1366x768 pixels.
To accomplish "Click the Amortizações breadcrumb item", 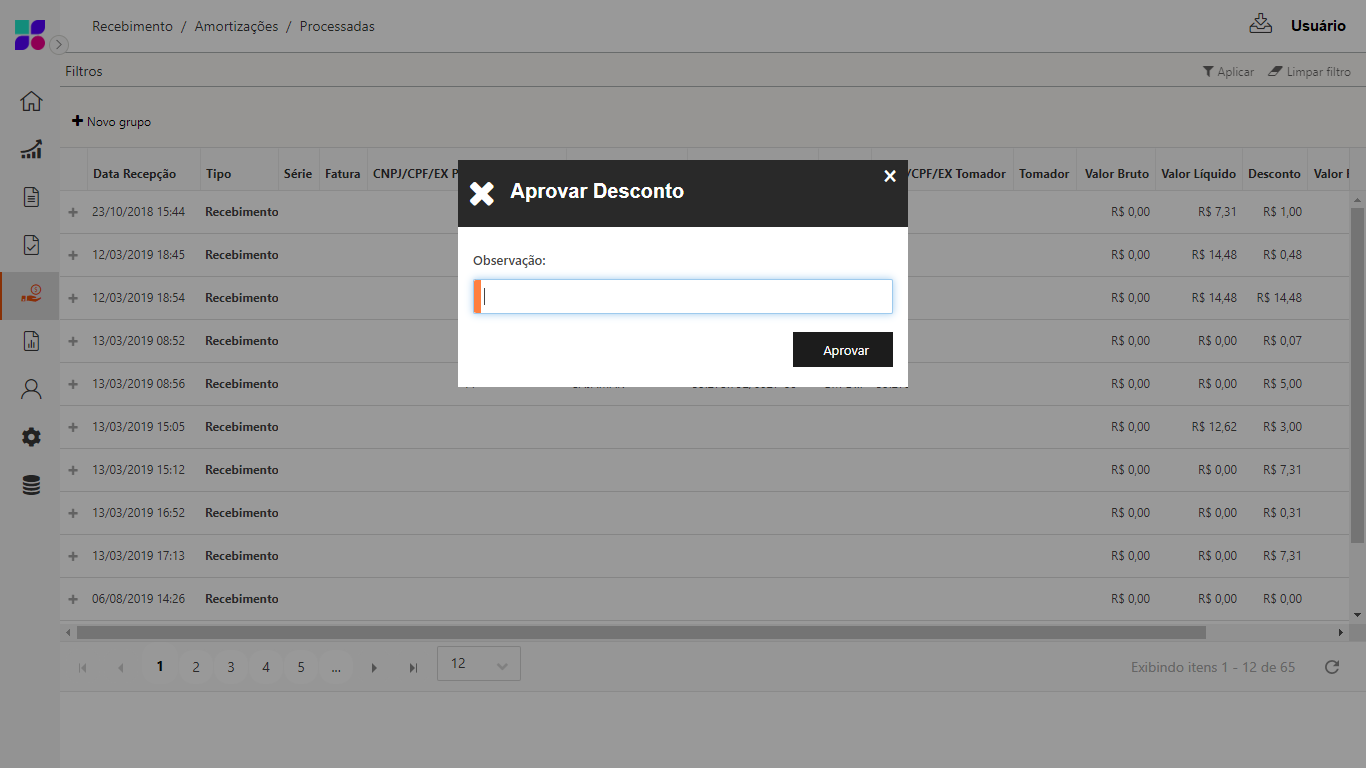I will [x=236, y=27].
